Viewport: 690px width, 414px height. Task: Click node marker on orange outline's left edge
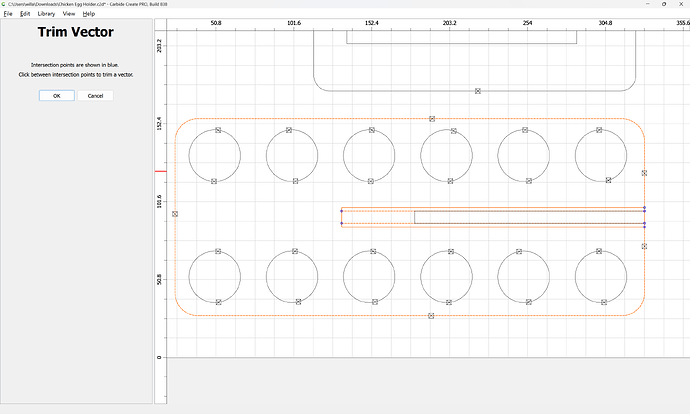click(x=175, y=214)
